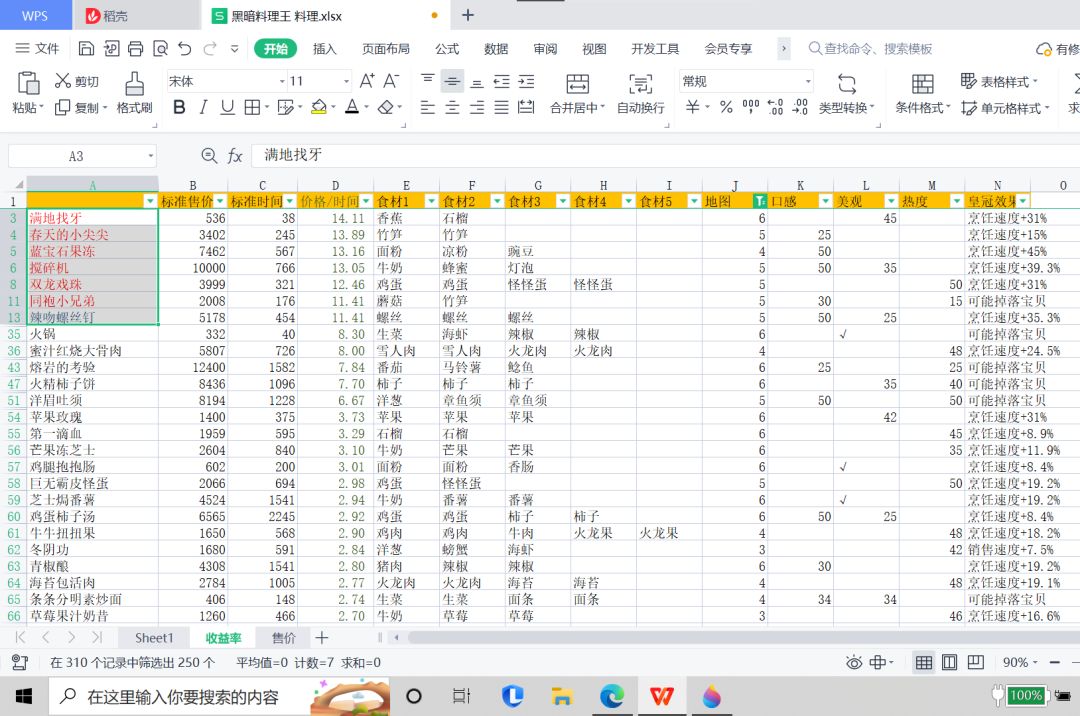The height and width of the screenshot is (716, 1080).
Task: Toggle eye-protection mode icon in status bar
Action: click(x=854, y=662)
